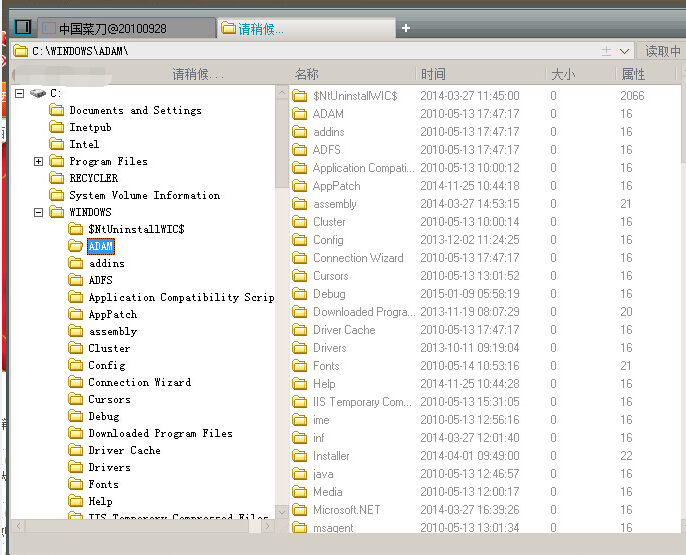Click Cluster folder icon in file list
686x555 pixels.
tap(300, 222)
